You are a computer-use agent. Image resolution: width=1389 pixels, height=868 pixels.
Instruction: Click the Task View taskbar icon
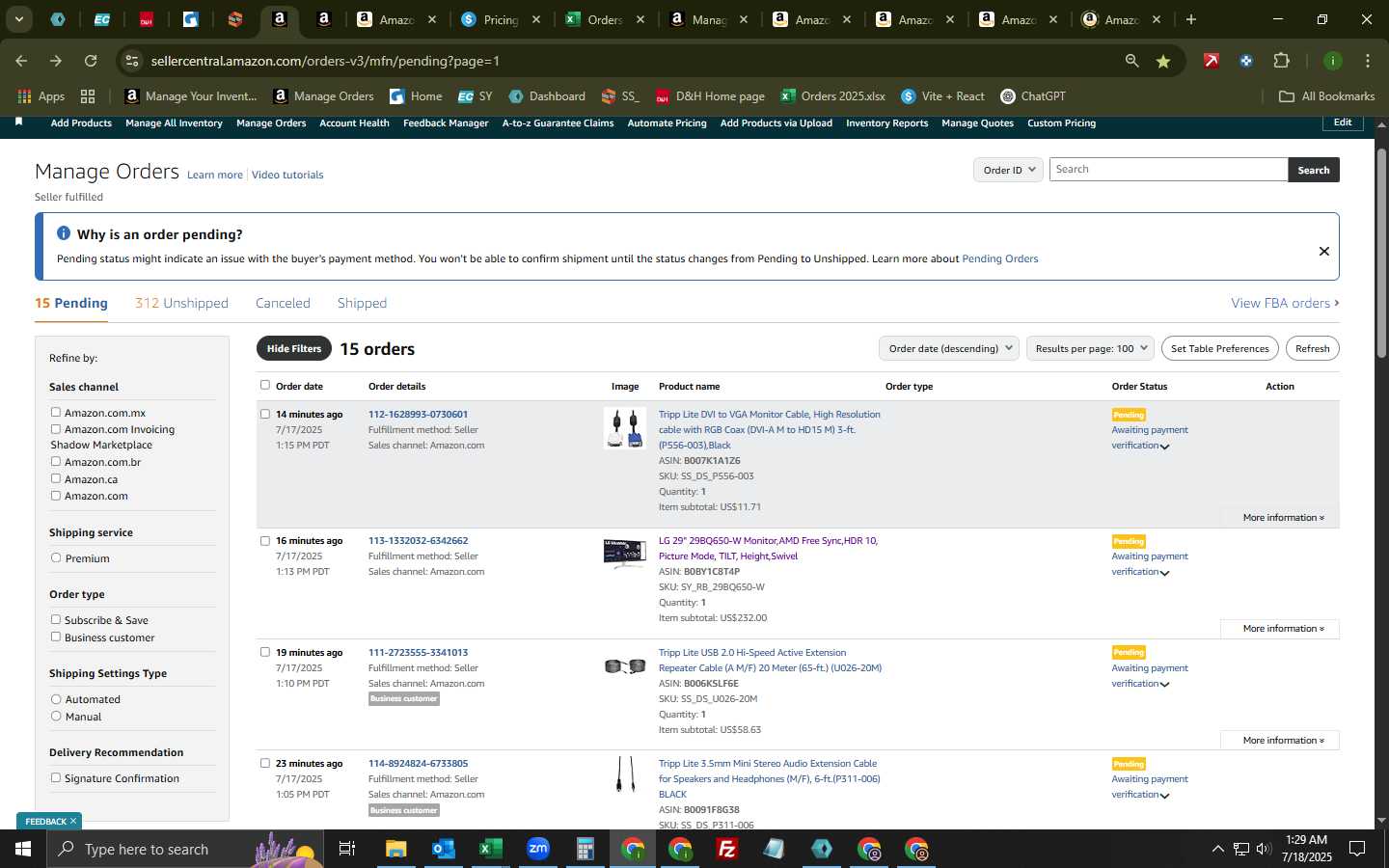coord(347,849)
